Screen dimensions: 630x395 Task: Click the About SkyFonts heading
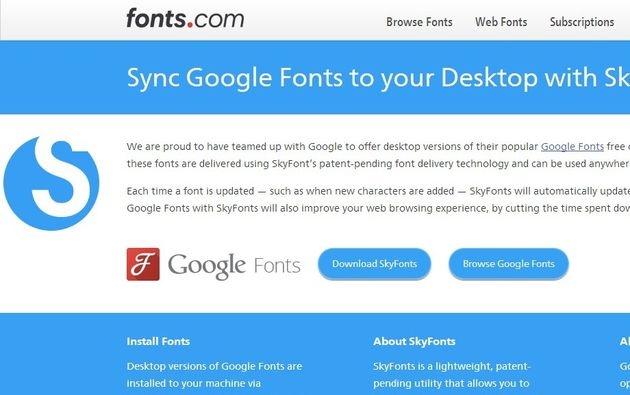coord(414,342)
